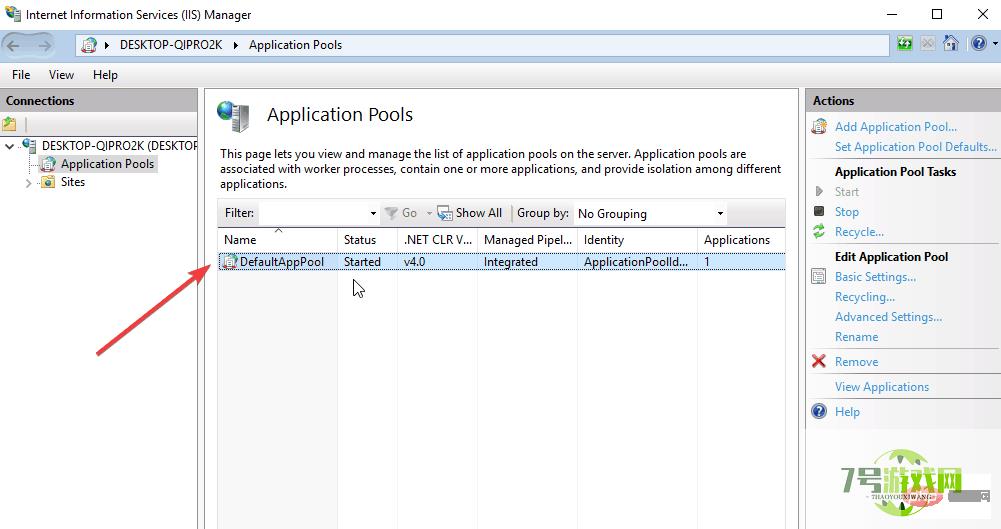The image size is (1001, 529).
Task: Sort by the Applications column header
Action: click(741, 240)
